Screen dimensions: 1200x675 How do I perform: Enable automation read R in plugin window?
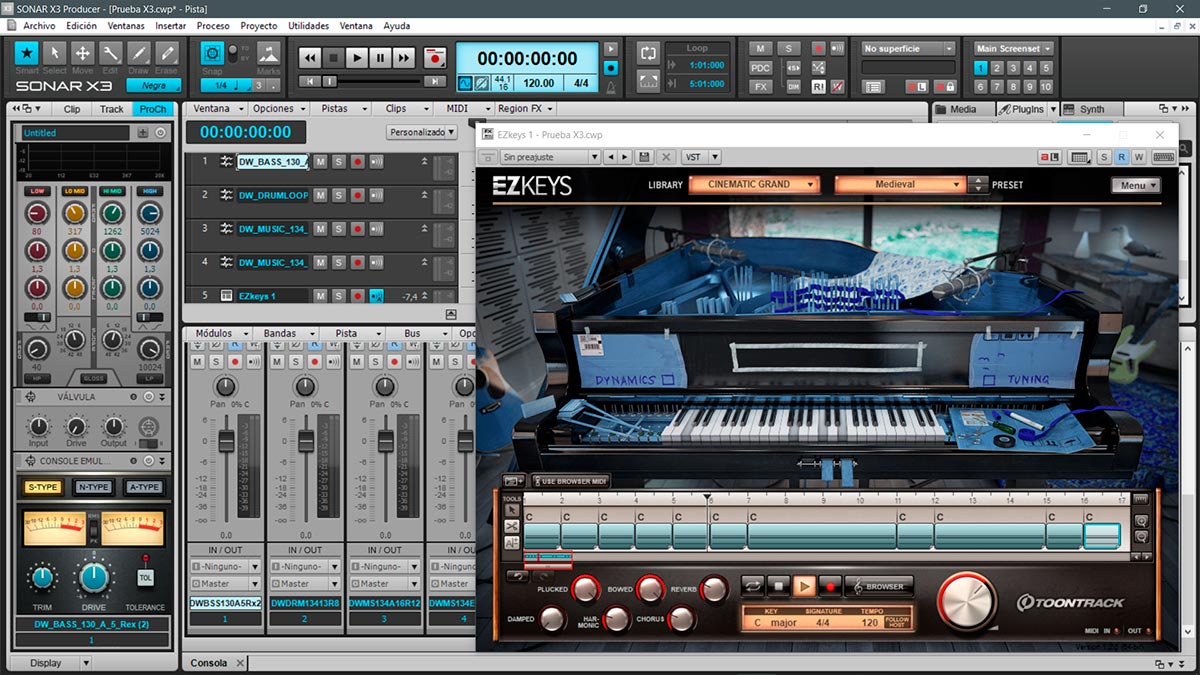[x=1122, y=157]
